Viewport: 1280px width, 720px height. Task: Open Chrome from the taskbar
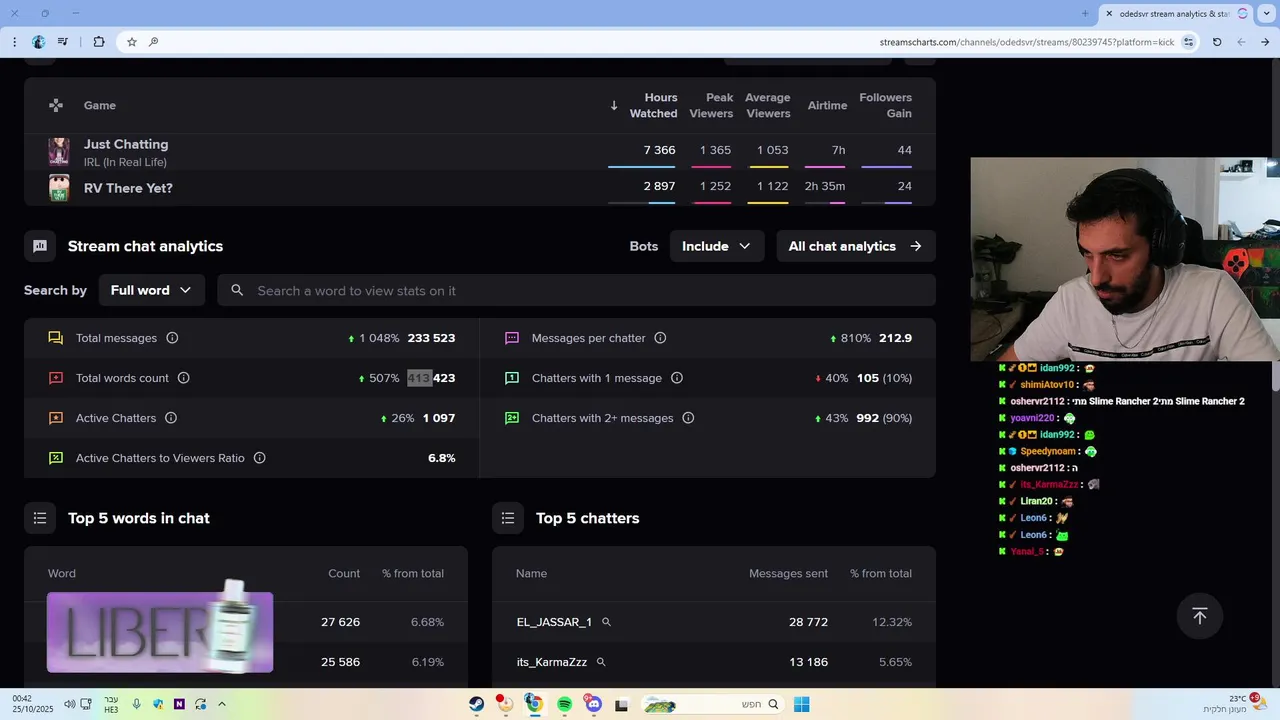[x=534, y=704]
